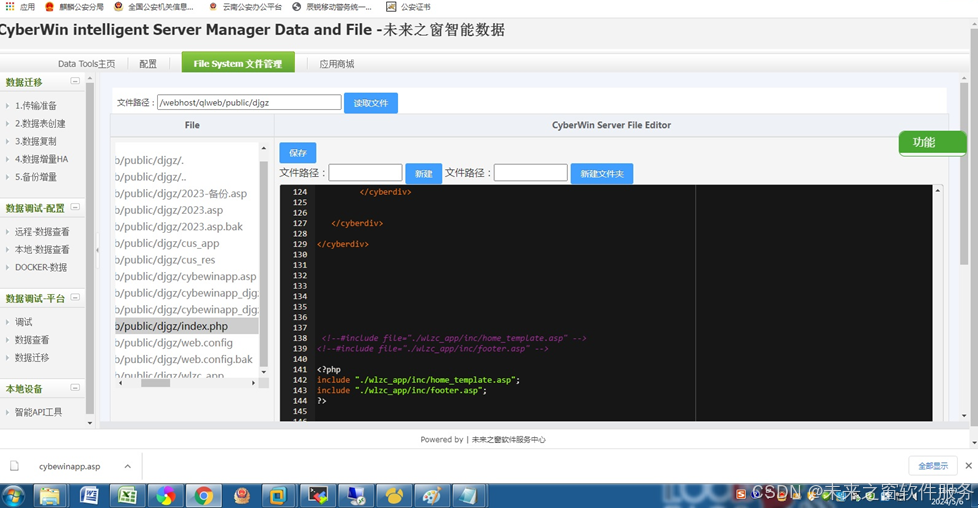Open the 全国公安机关信息 bookmark
Viewport: 979px width, 510px height.
tap(154, 7)
